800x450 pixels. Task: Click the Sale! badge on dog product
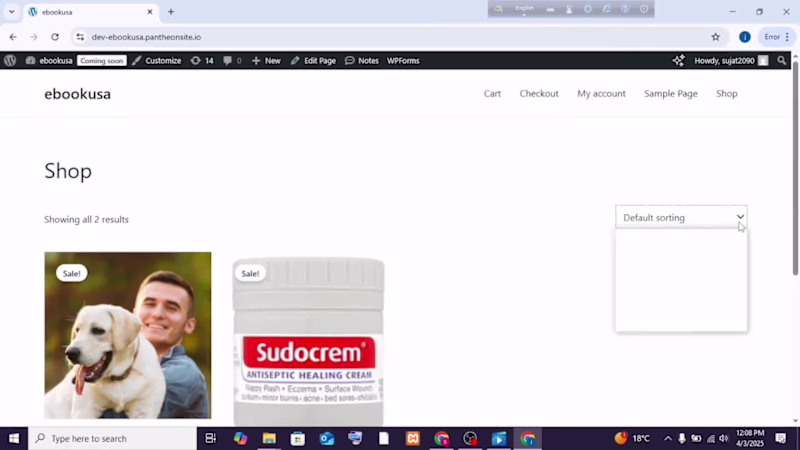[71, 273]
